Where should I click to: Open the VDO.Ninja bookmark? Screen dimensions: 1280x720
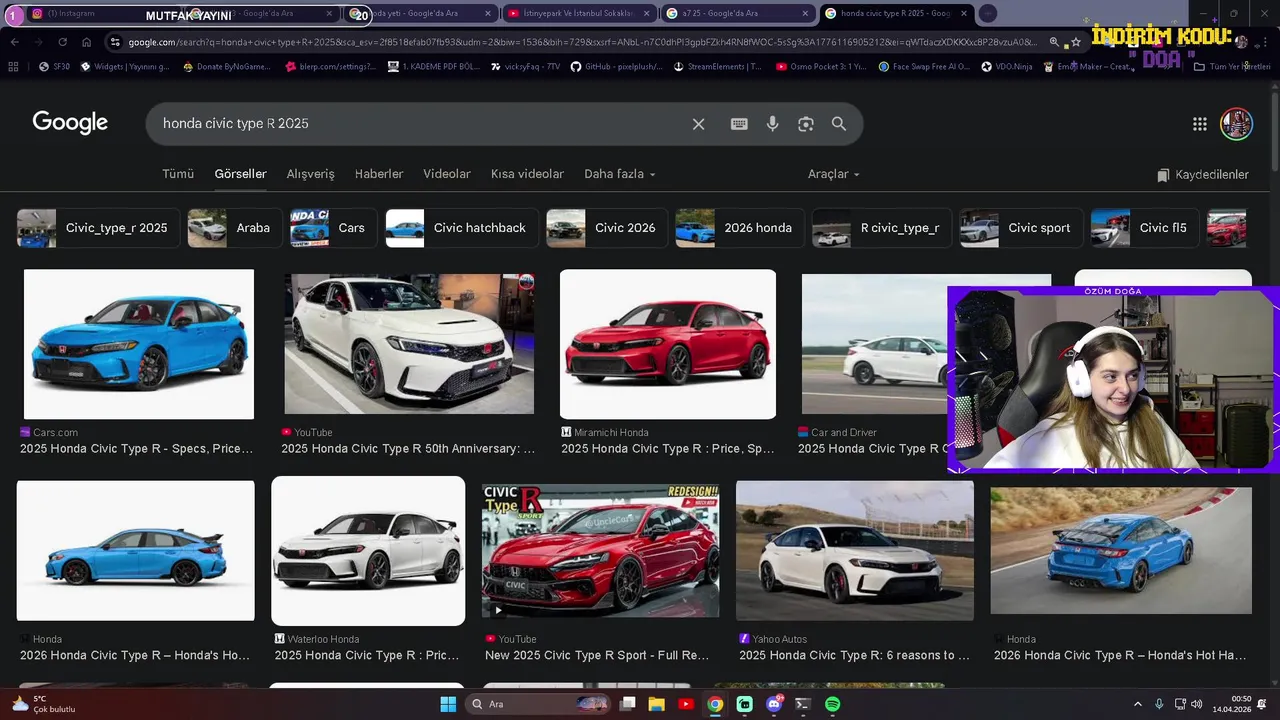click(1007, 67)
